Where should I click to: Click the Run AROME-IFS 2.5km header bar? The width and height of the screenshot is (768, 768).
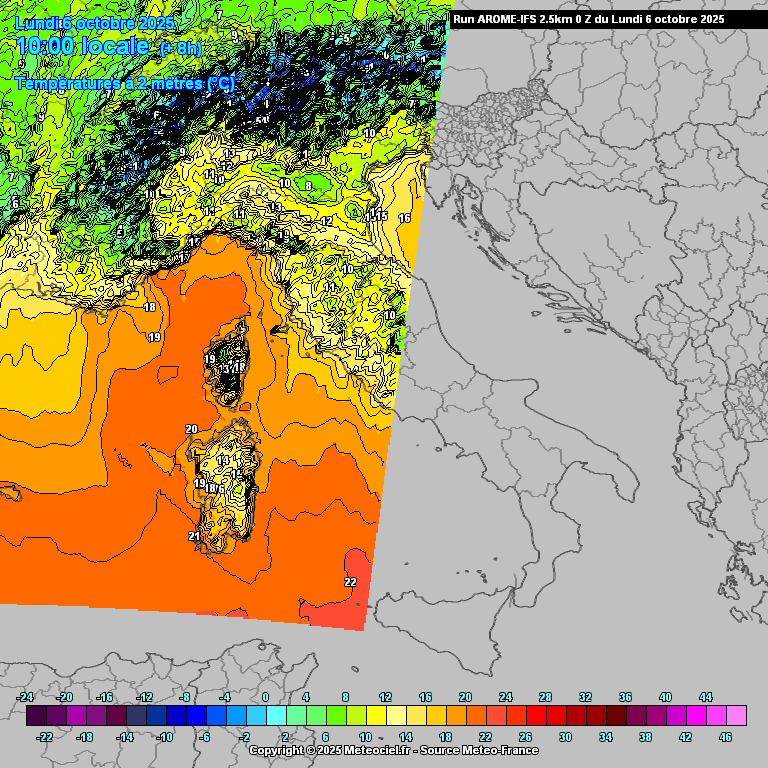(x=602, y=19)
